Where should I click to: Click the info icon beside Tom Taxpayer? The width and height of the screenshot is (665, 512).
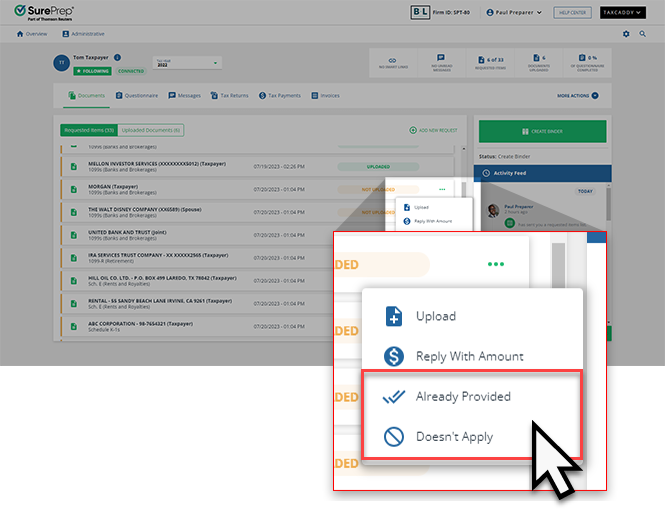(117, 57)
